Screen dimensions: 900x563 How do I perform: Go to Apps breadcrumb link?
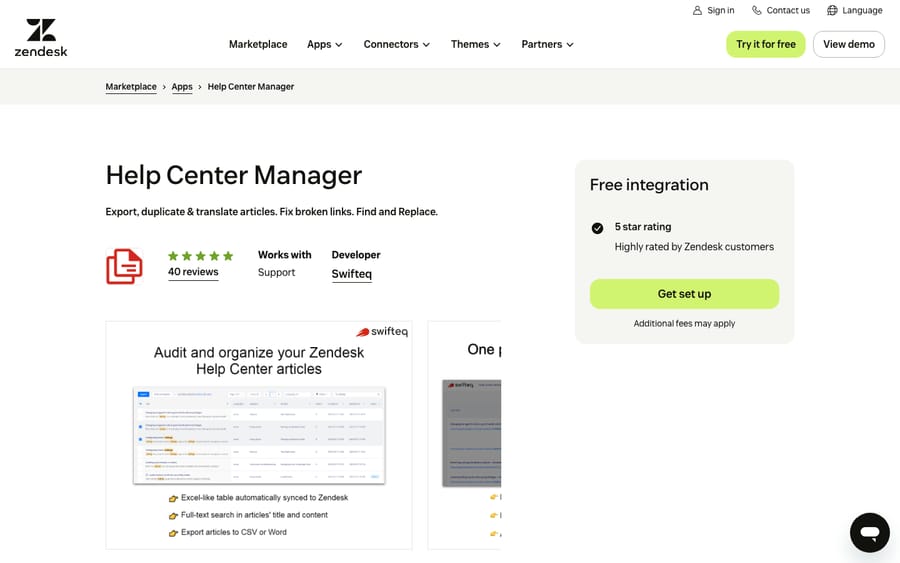pyautogui.click(x=182, y=87)
